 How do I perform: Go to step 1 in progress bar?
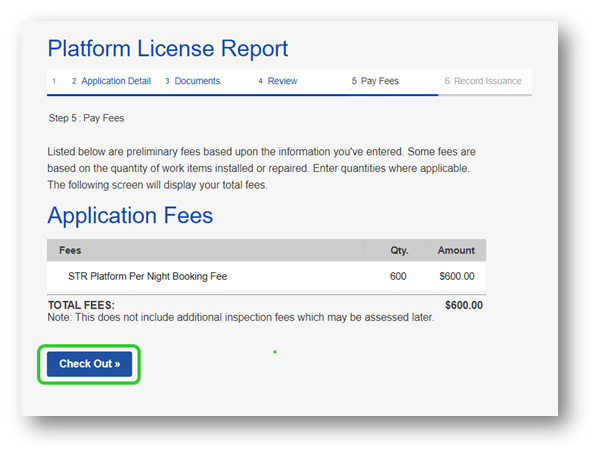(x=54, y=81)
